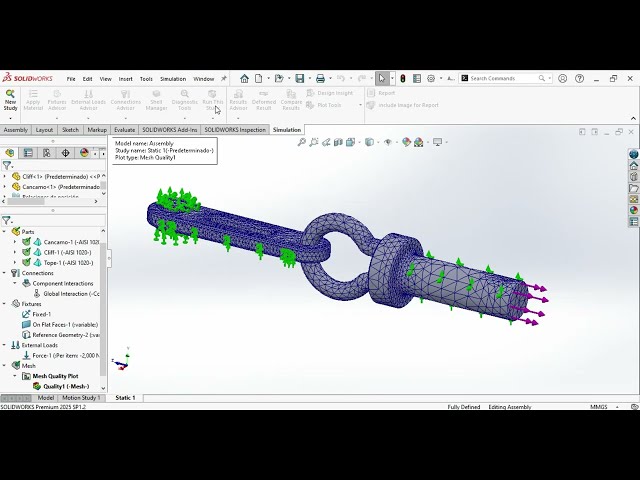Select Previous View icon in view toolbar
Image resolution: width=640 pixels, height=480 pixels.
click(x=326, y=142)
